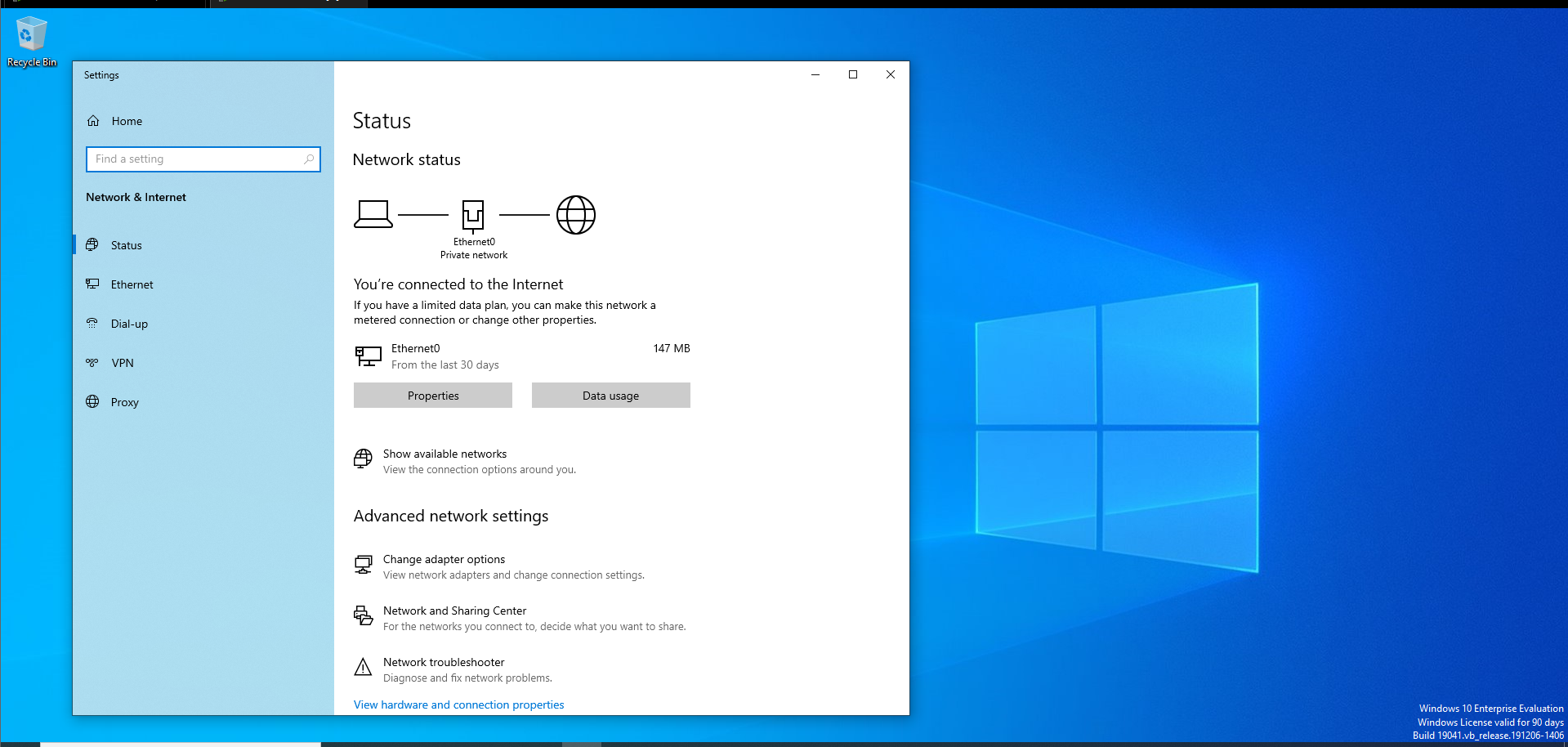Open the Data usage button
This screenshot has width=1568, height=747.
pyautogui.click(x=610, y=396)
